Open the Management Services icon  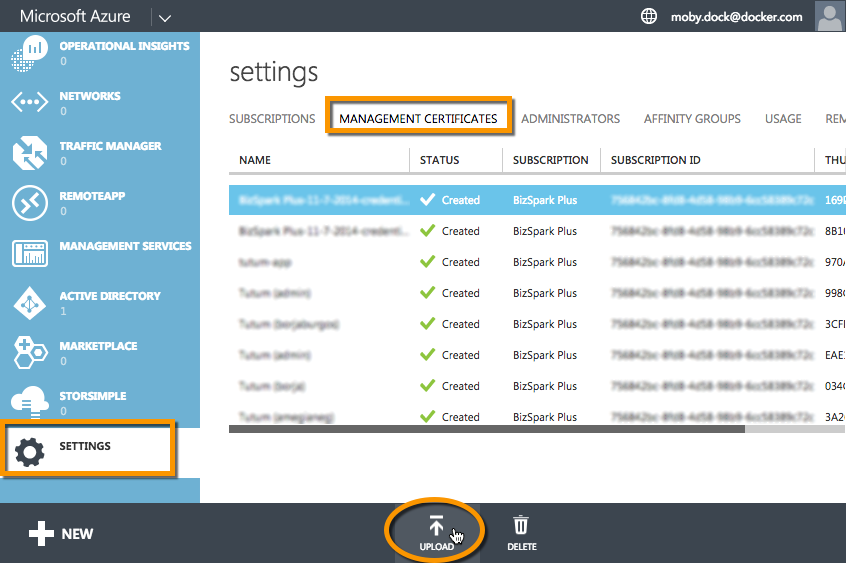click(x=29, y=253)
